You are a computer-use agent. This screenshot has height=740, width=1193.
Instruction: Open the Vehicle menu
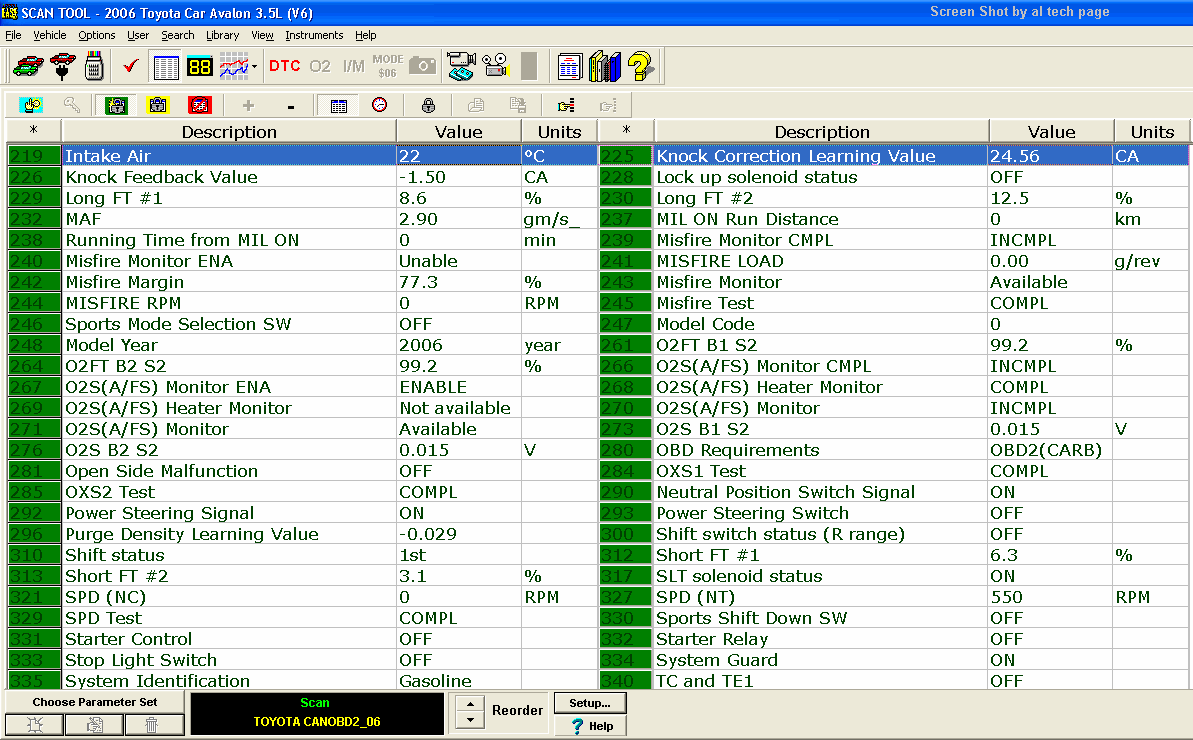pyautogui.click(x=50, y=35)
